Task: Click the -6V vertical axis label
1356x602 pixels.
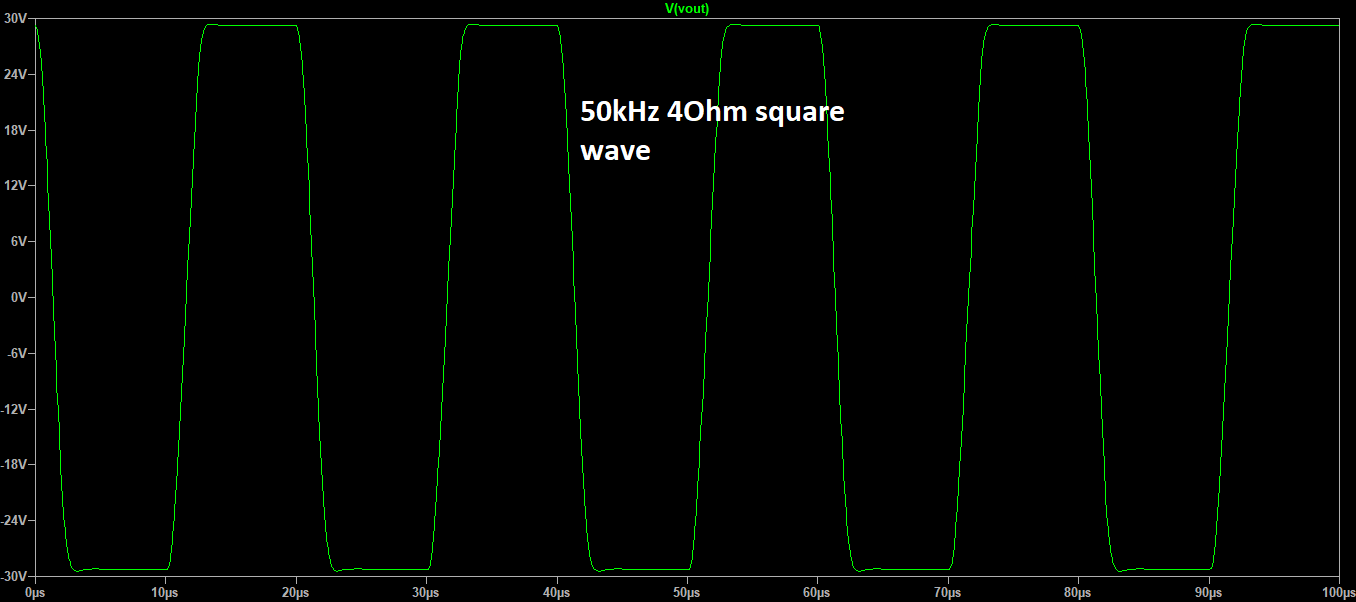Action: coord(15,353)
